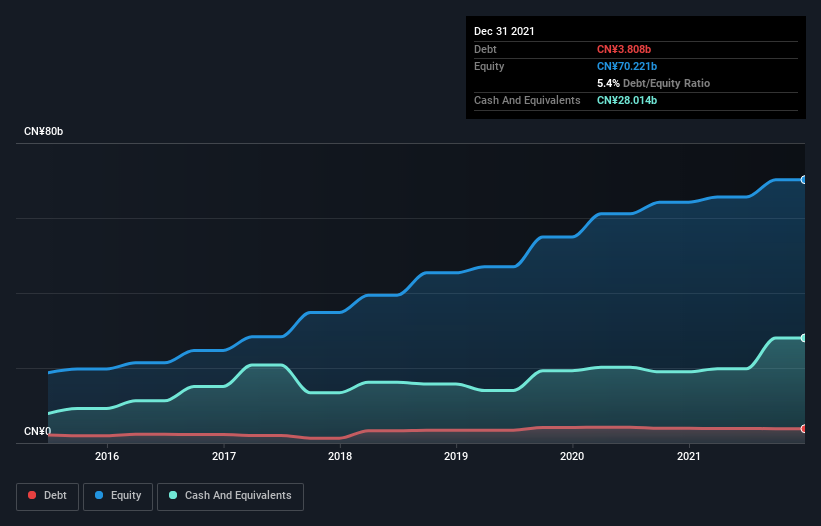Click the 2020 x-axis label

(x=572, y=456)
